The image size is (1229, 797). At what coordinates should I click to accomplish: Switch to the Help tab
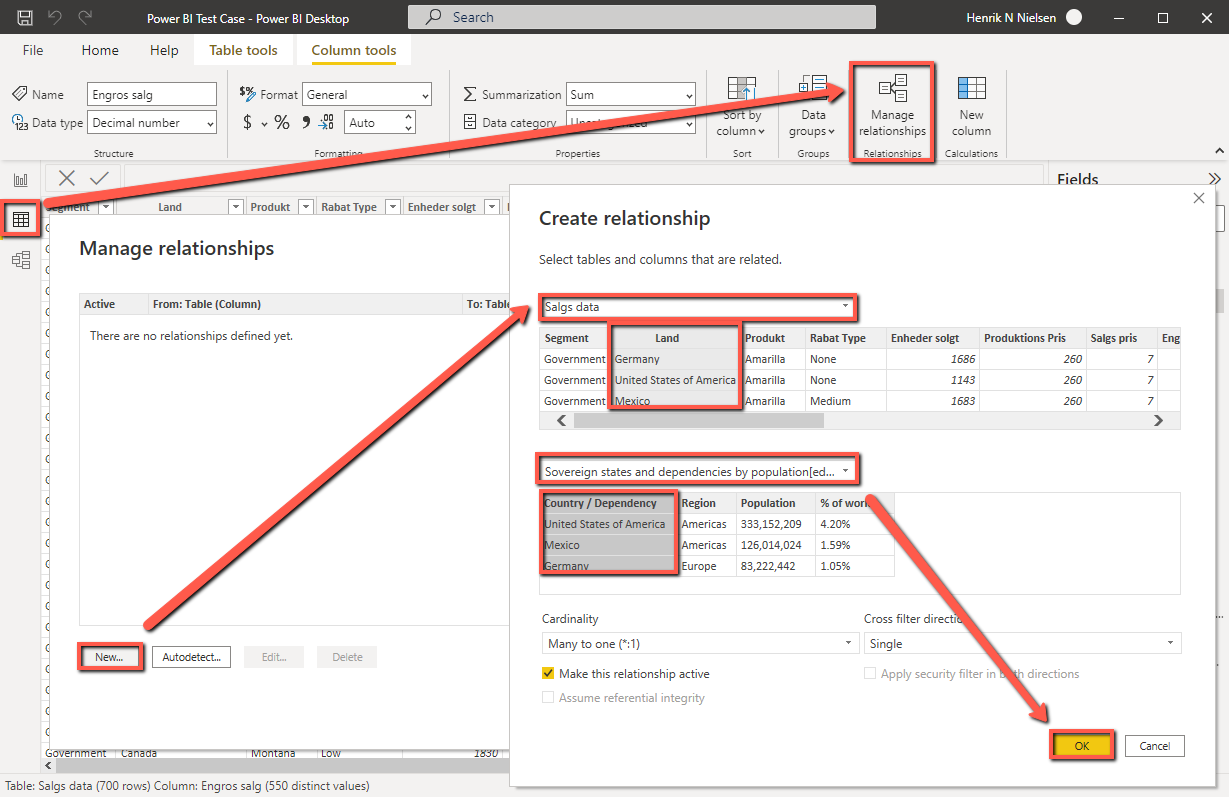click(164, 50)
